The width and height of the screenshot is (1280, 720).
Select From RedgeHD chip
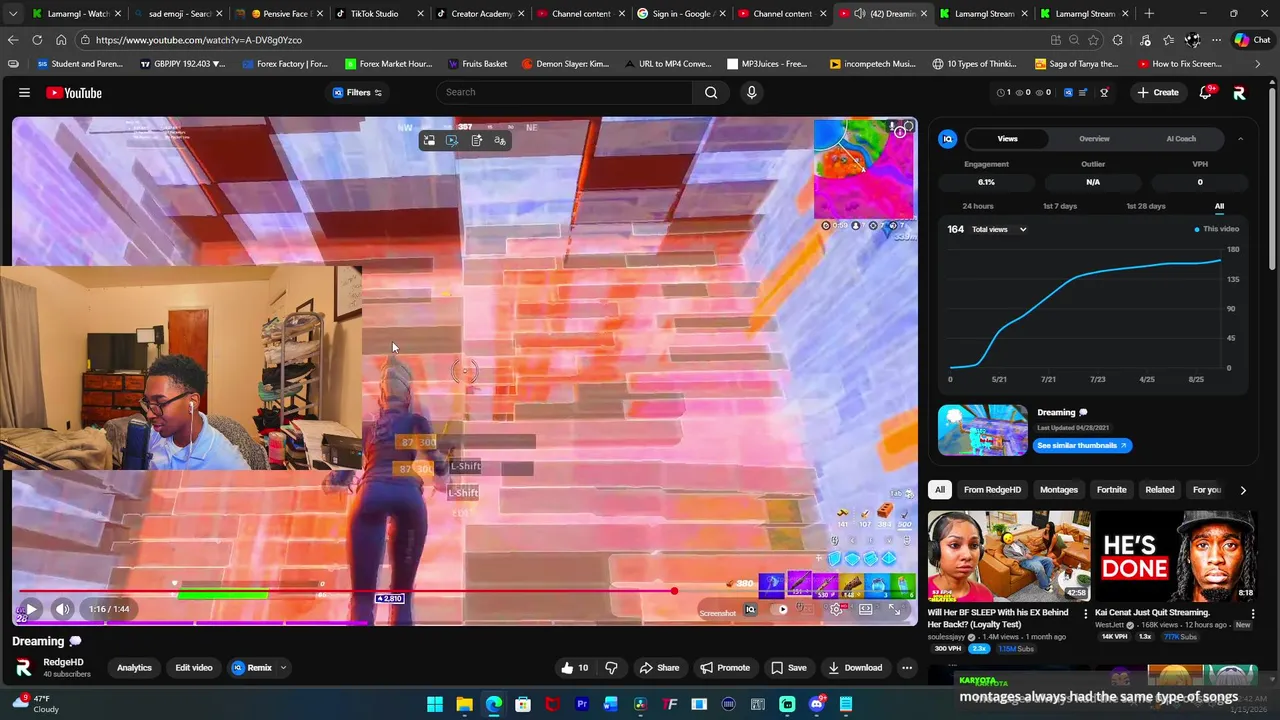(x=992, y=490)
